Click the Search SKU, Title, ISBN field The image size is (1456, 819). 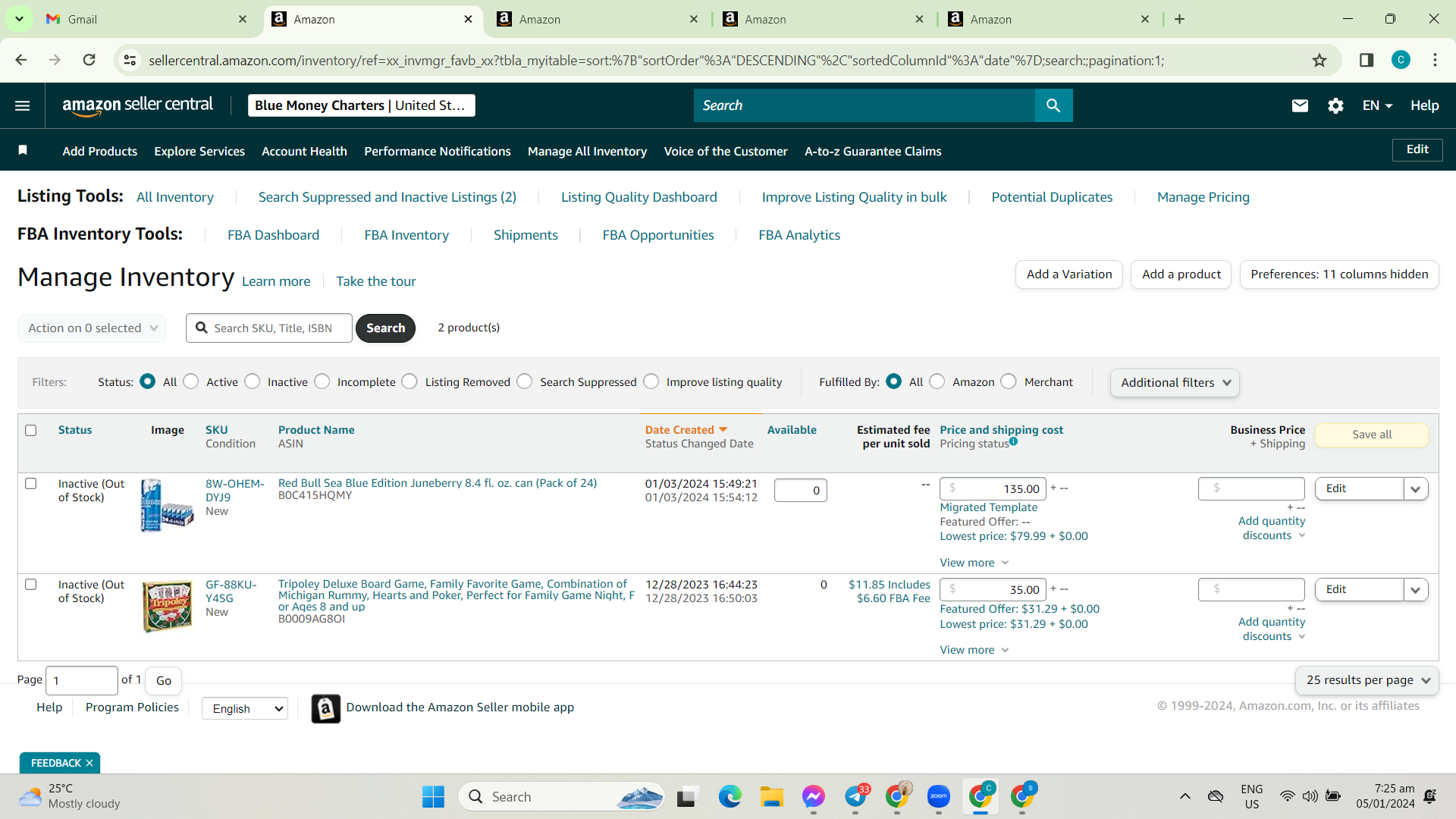[x=269, y=328]
